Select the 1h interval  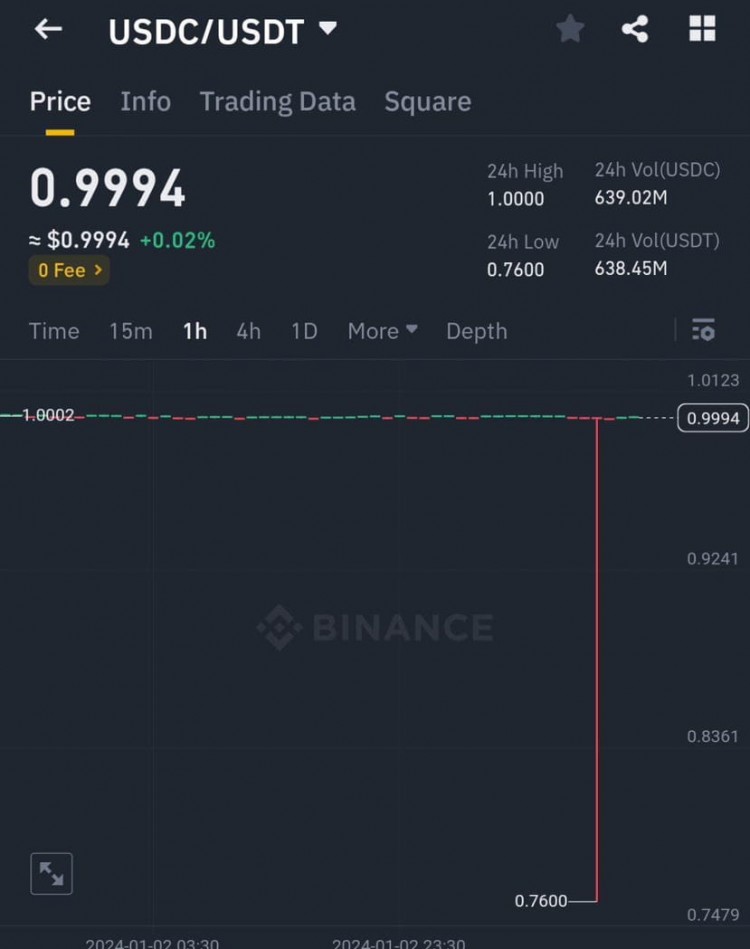pyautogui.click(x=195, y=331)
